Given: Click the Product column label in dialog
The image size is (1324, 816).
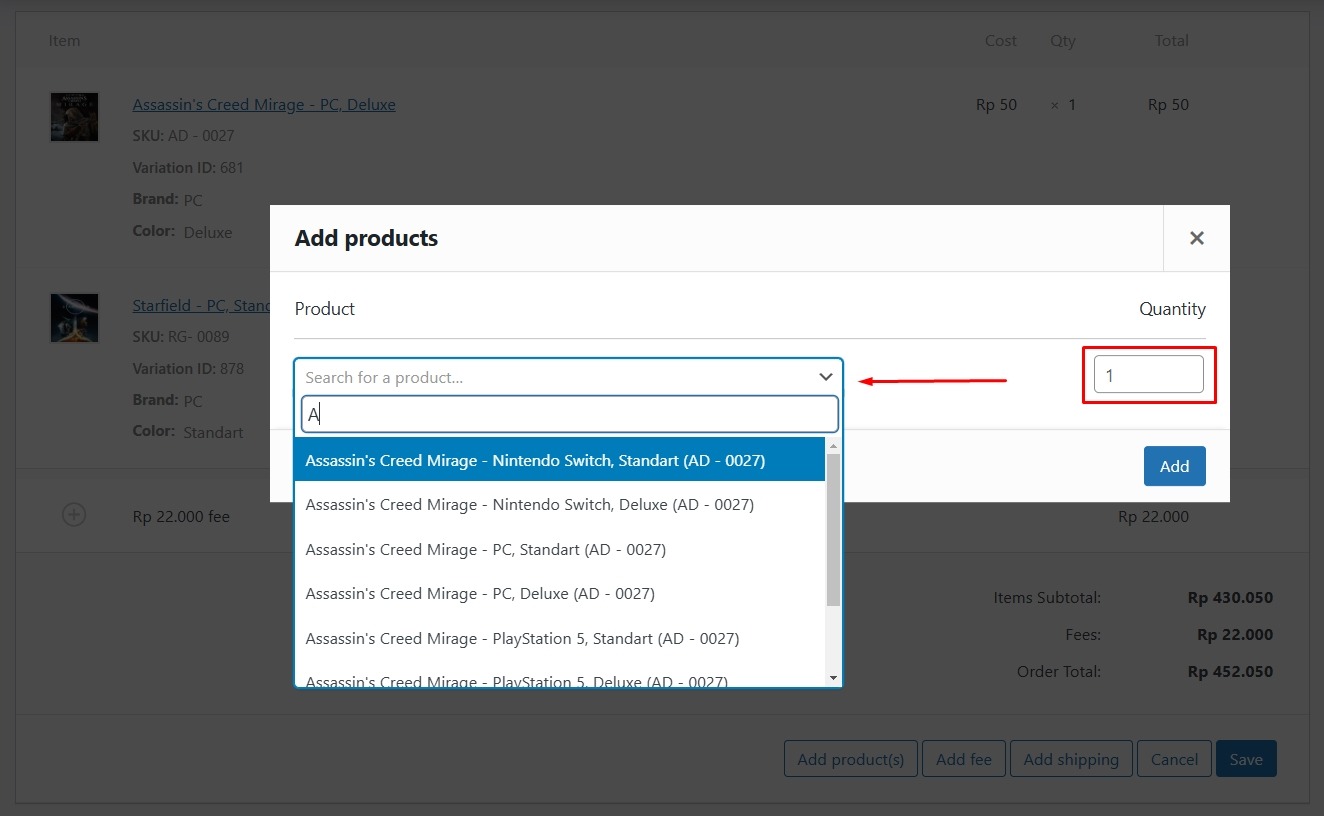Looking at the screenshot, I should click(325, 309).
